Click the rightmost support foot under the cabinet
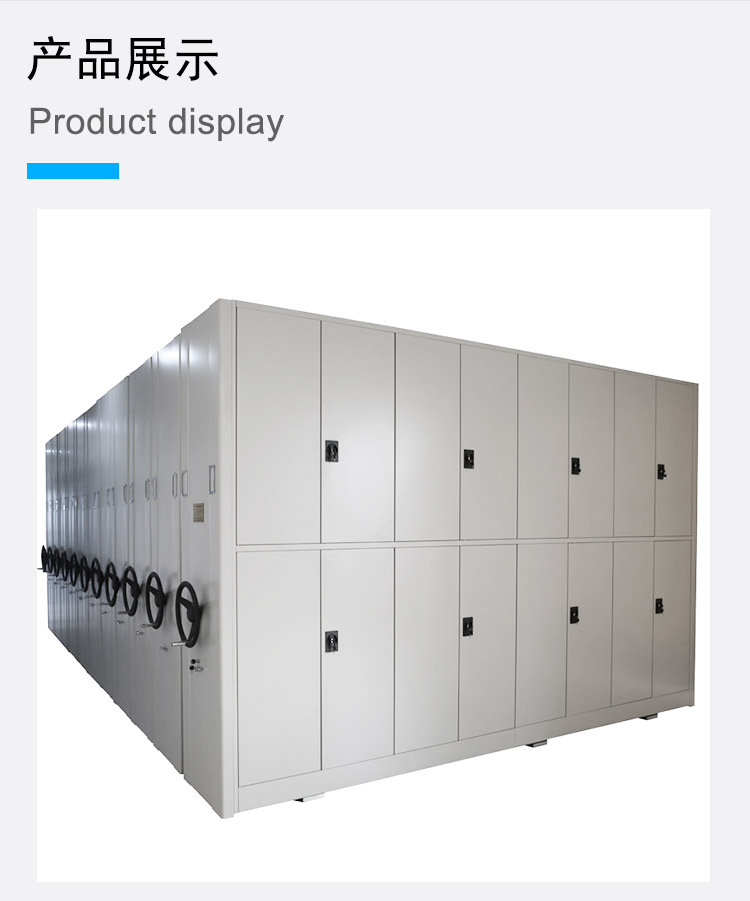The height and width of the screenshot is (901, 750). point(649,717)
